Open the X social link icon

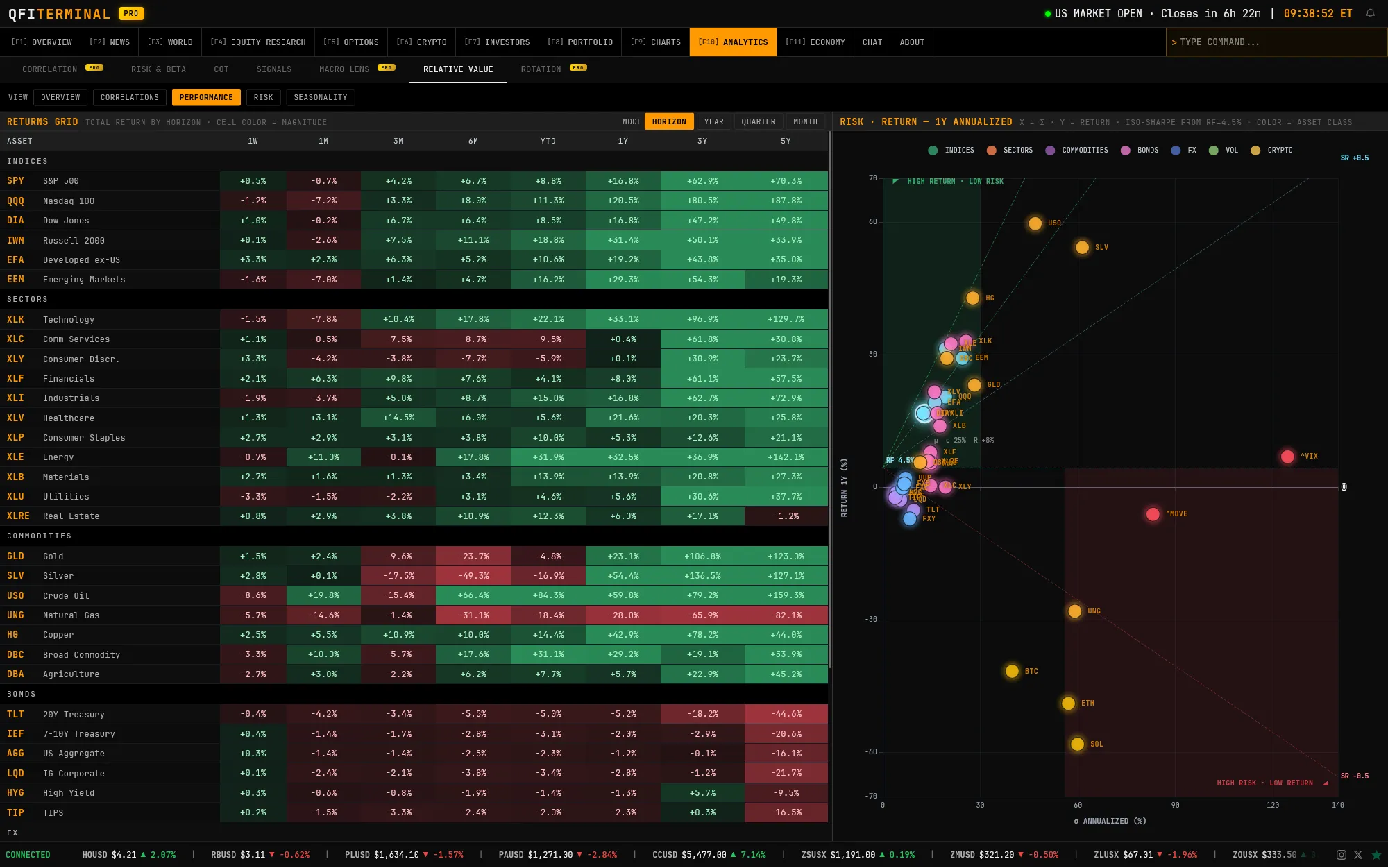point(1358,855)
